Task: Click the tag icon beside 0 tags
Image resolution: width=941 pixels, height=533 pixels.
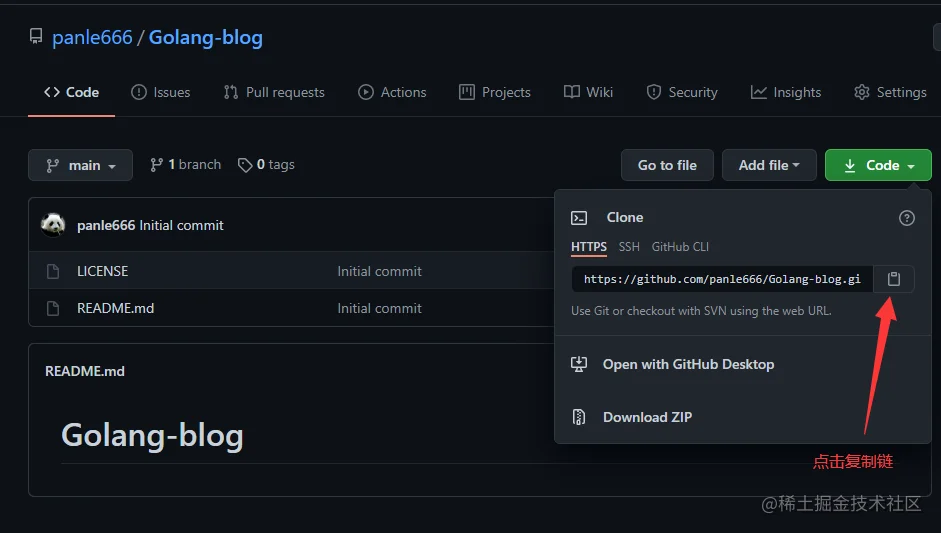Action: pyautogui.click(x=245, y=165)
